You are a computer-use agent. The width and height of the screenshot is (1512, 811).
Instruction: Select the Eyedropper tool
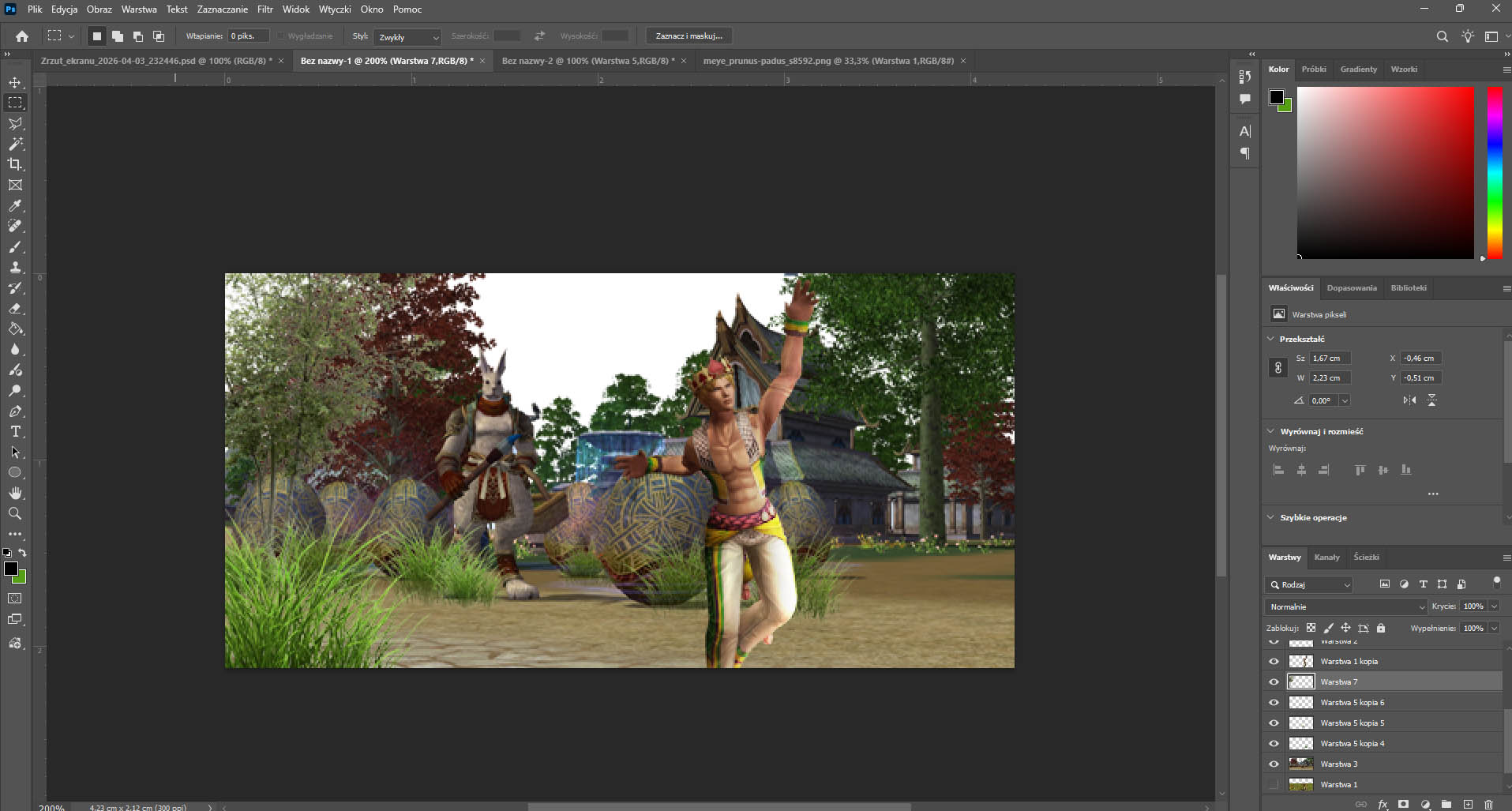point(15,205)
